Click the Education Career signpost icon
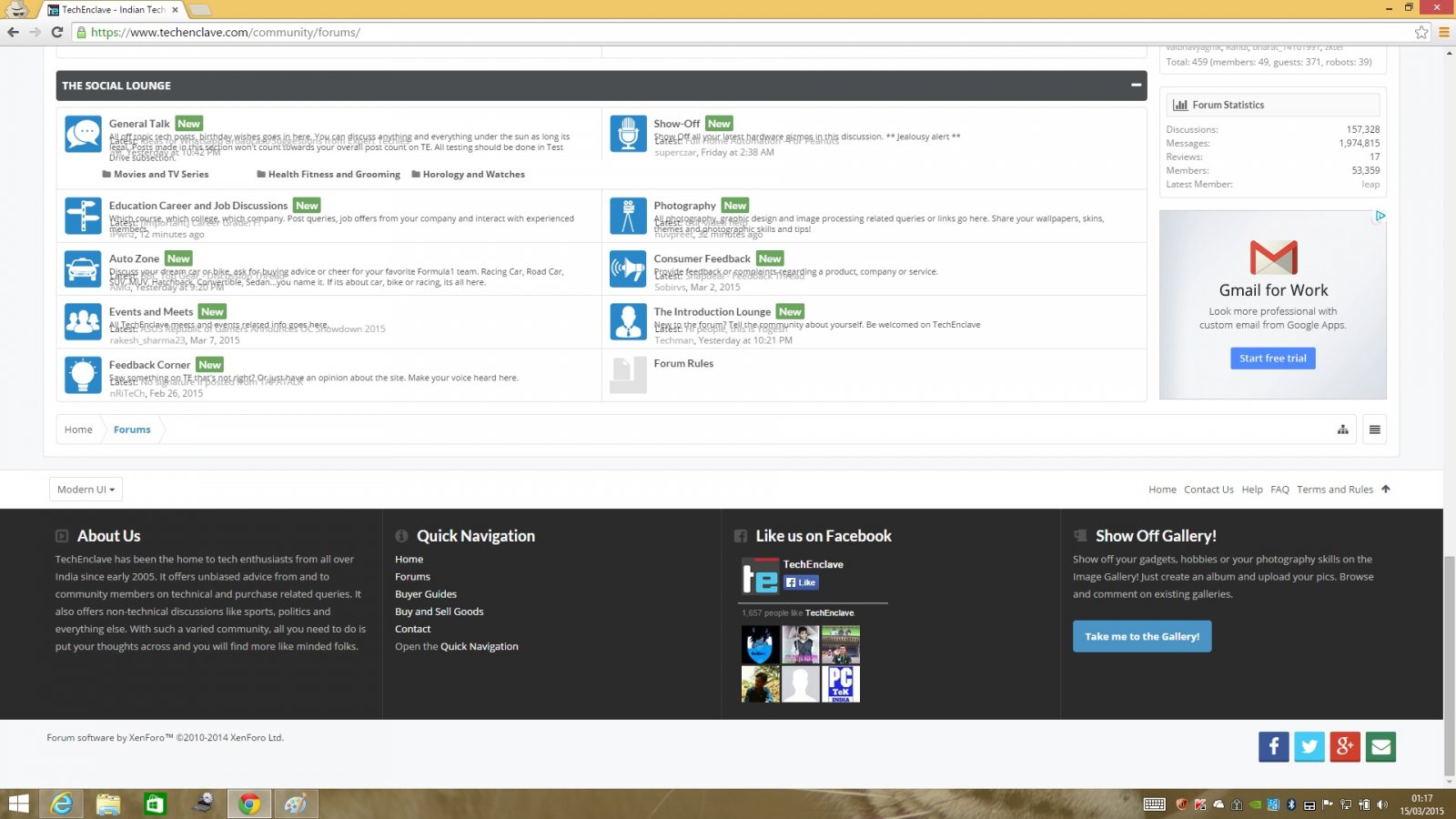The image size is (1456, 819). pyautogui.click(x=83, y=216)
